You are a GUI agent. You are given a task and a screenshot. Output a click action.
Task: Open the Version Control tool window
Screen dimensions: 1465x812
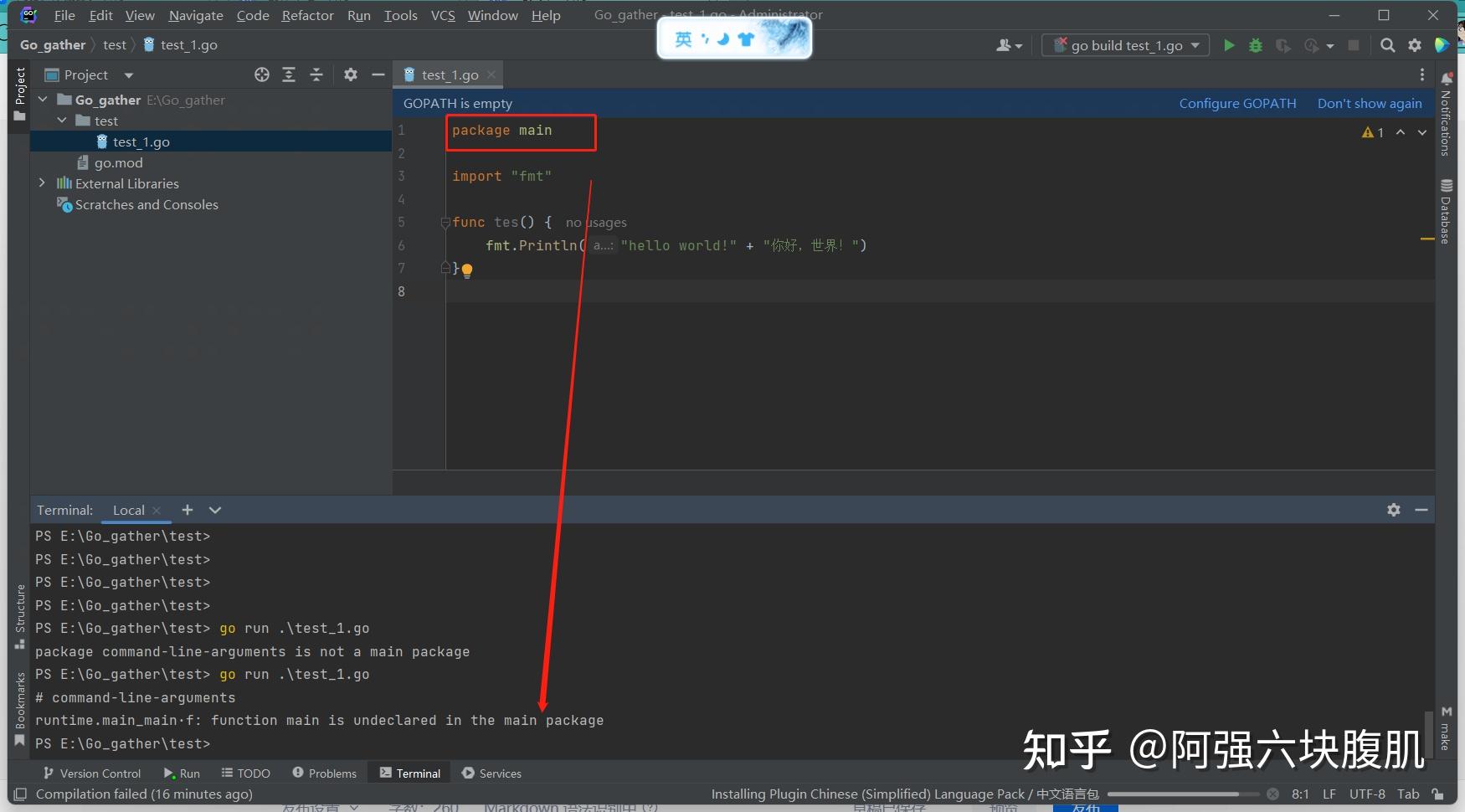point(92,773)
